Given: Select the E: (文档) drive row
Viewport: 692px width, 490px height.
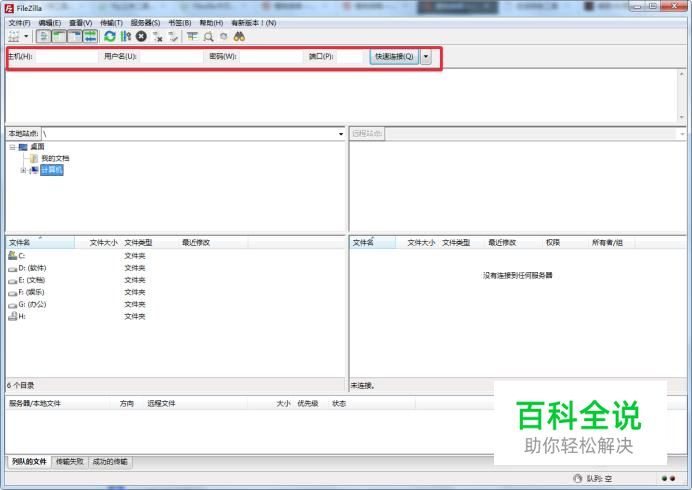Looking at the screenshot, I should pos(175,280).
